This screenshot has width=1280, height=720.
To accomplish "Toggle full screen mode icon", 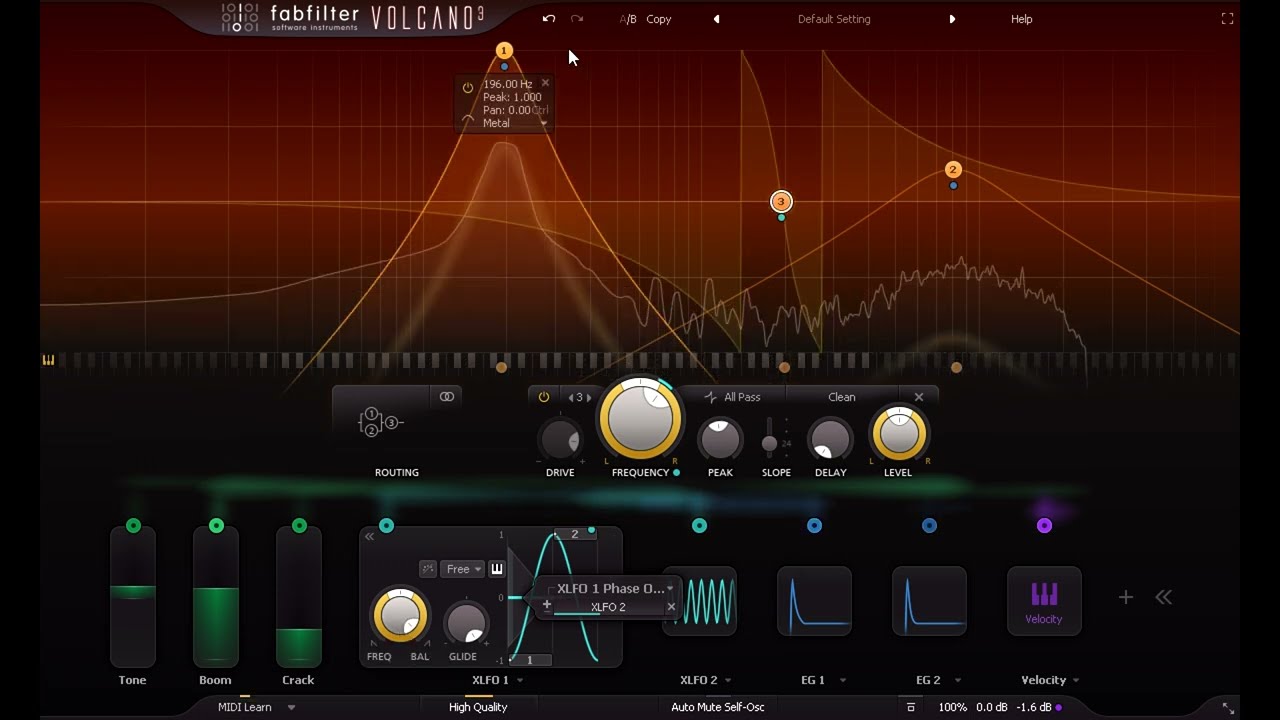I will (1227, 19).
